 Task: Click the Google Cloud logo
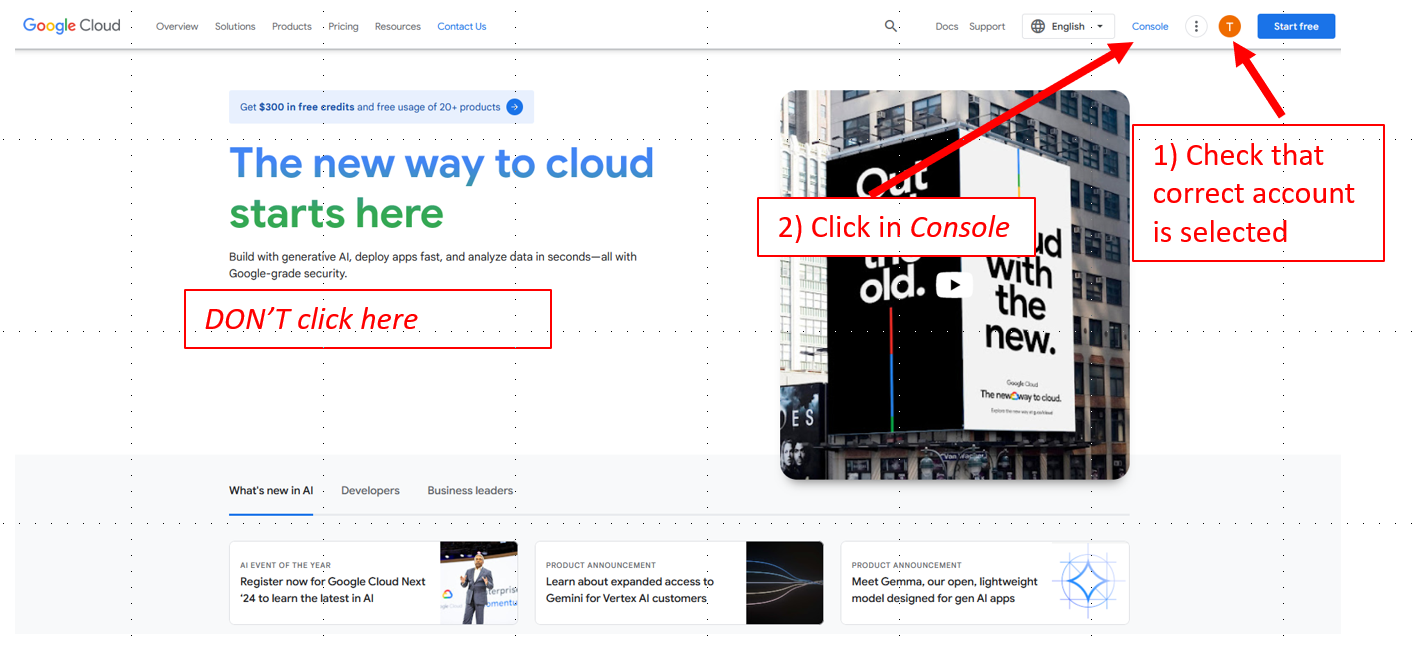72,26
